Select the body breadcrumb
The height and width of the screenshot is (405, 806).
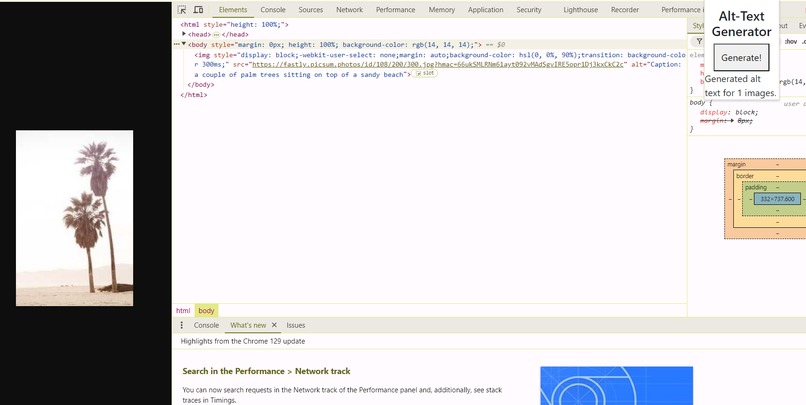[x=206, y=310]
